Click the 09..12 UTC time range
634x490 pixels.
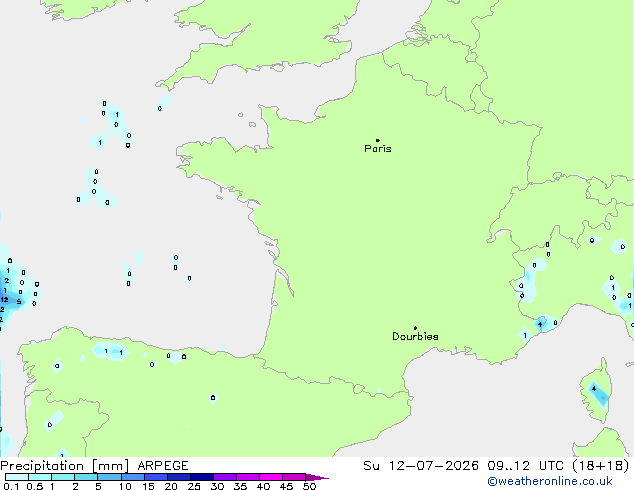(526, 466)
